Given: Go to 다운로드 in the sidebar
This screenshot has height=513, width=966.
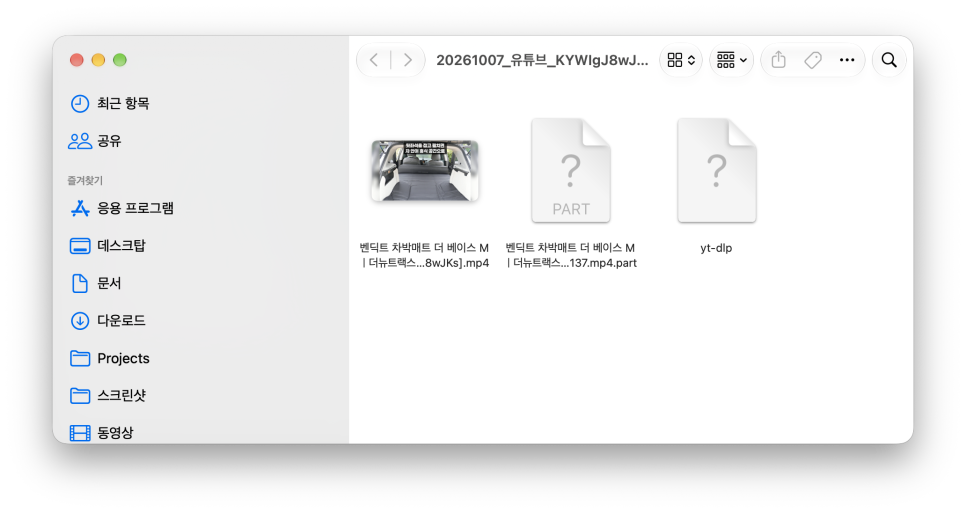Looking at the screenshot, I should [x=108, y=321].
